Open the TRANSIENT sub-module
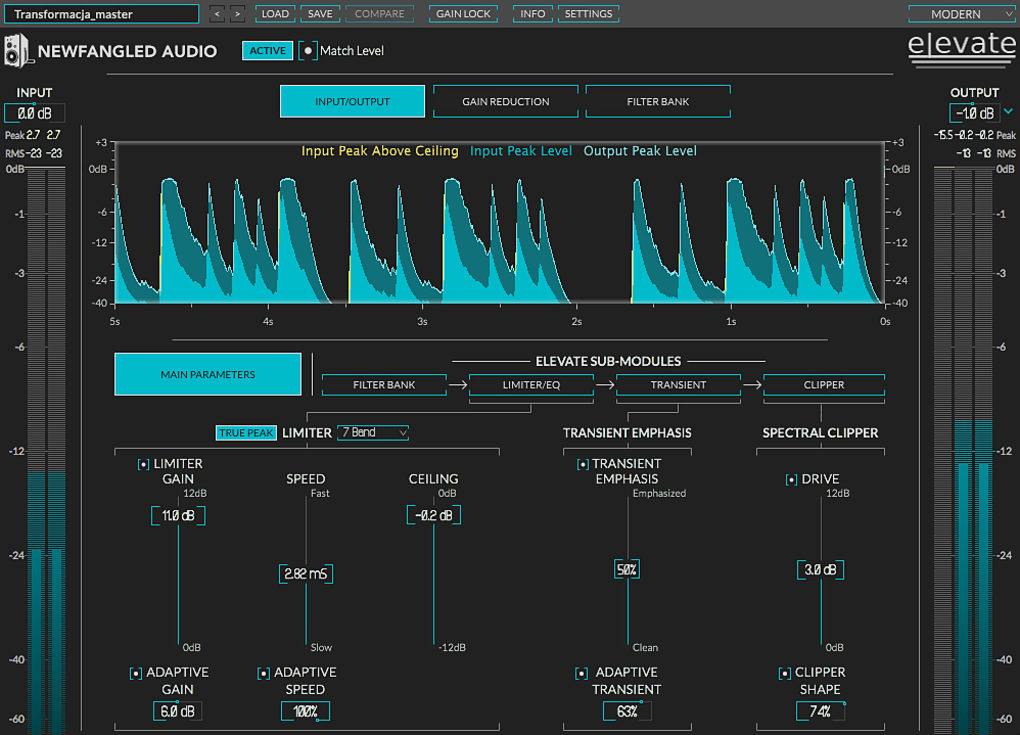This screenshot has height=735, width=1020. coord(678,384)
